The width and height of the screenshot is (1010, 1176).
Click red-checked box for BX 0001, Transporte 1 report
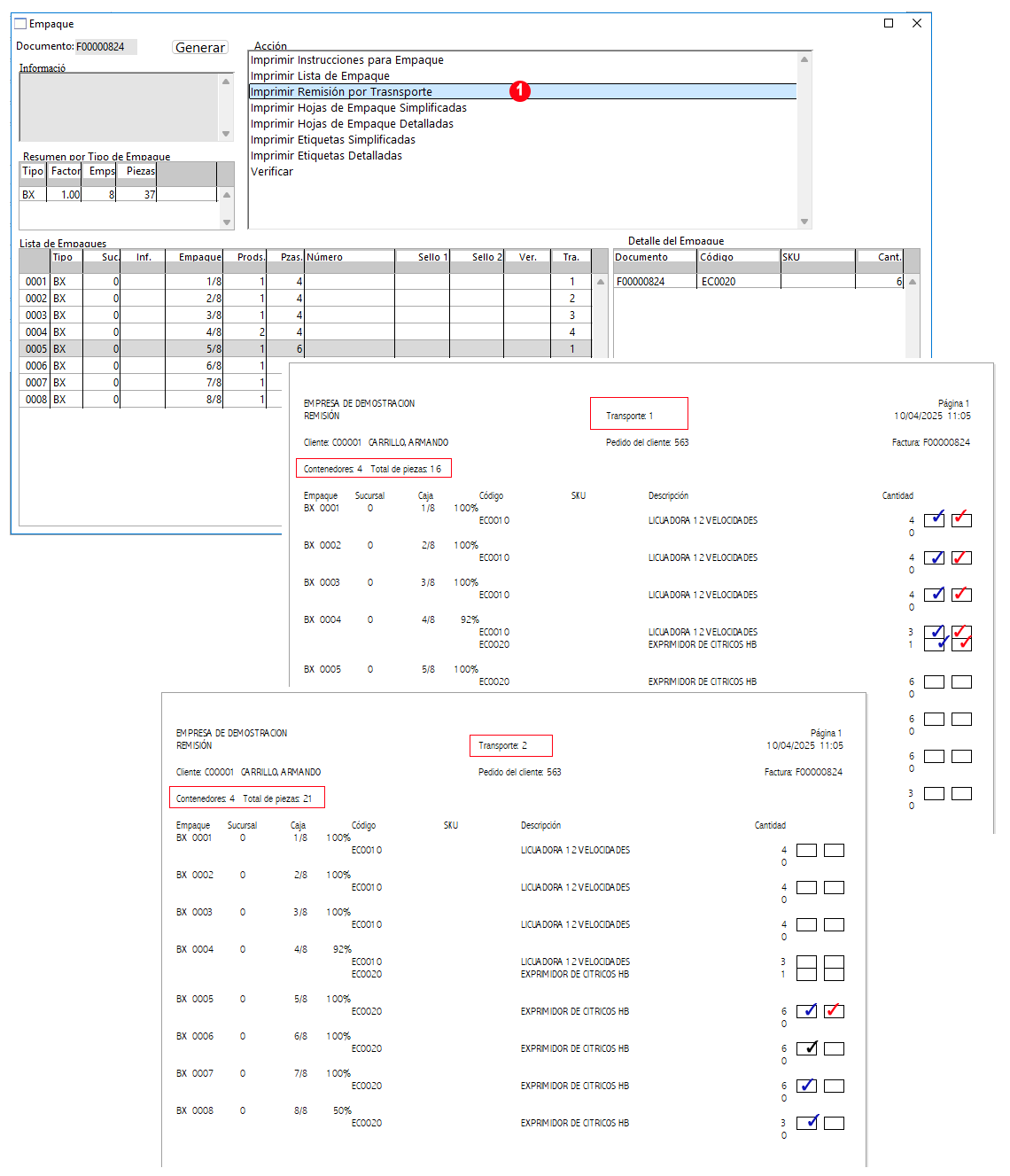point(961,520)
